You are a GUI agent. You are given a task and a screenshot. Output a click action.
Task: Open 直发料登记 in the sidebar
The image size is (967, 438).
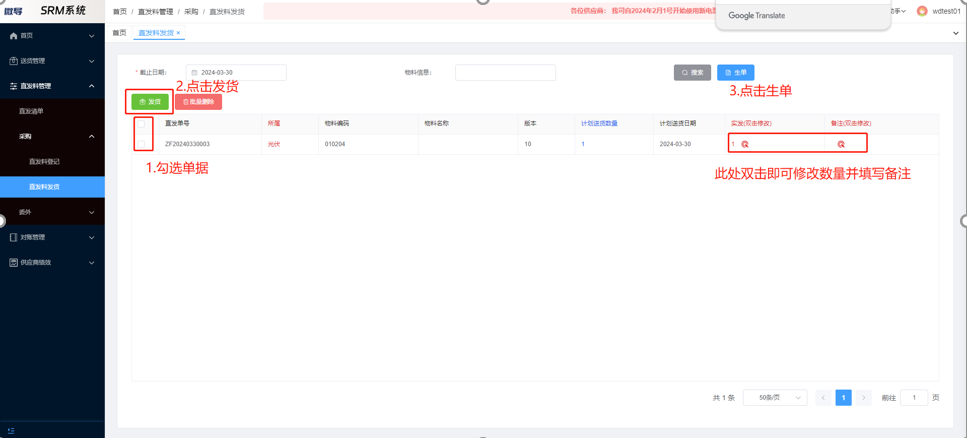coord(44,161)
